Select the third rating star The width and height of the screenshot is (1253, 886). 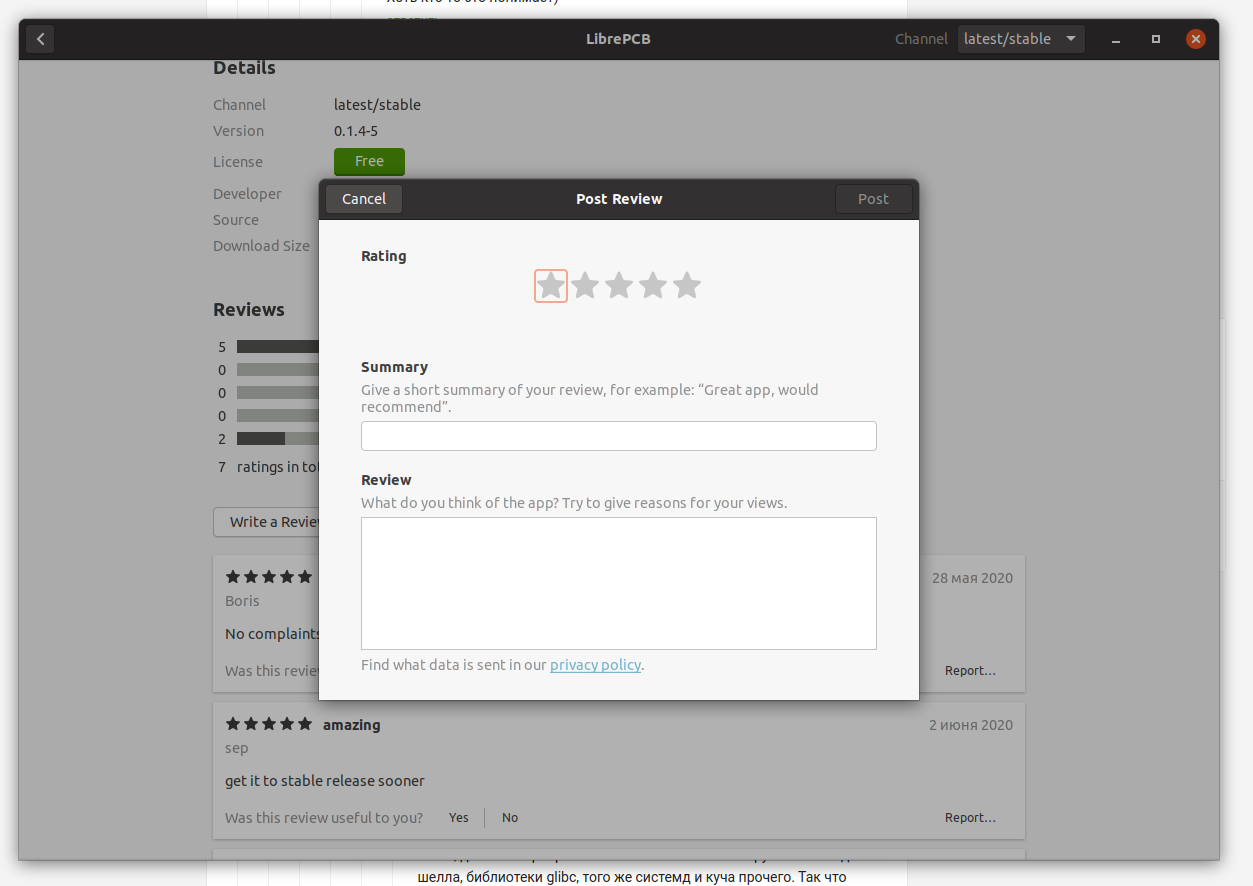click(619, 286)
